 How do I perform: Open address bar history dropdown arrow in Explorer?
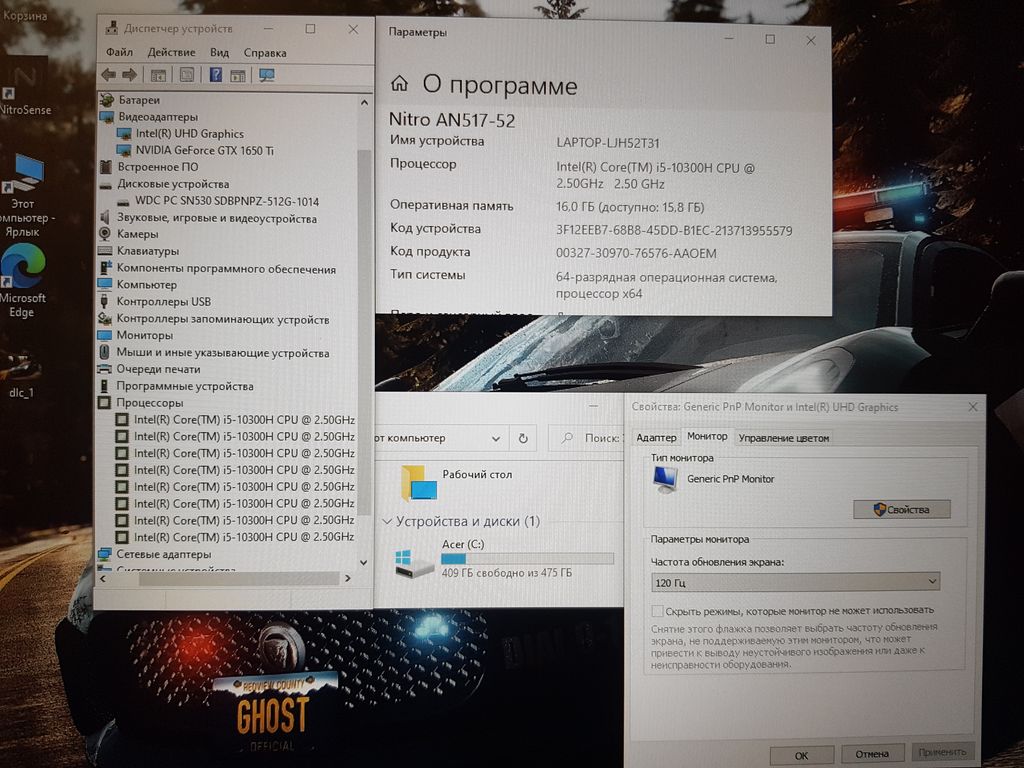(x=497, y=438)
